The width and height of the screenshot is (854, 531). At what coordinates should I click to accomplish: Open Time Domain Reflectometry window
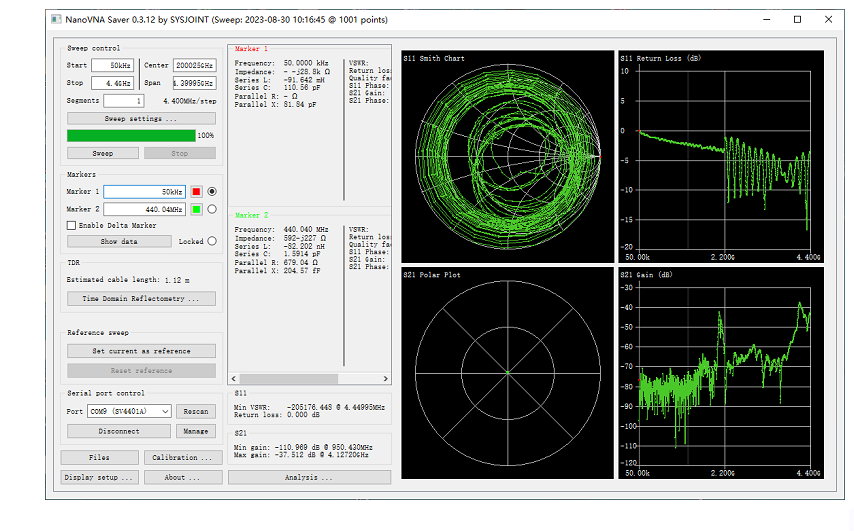141,298
